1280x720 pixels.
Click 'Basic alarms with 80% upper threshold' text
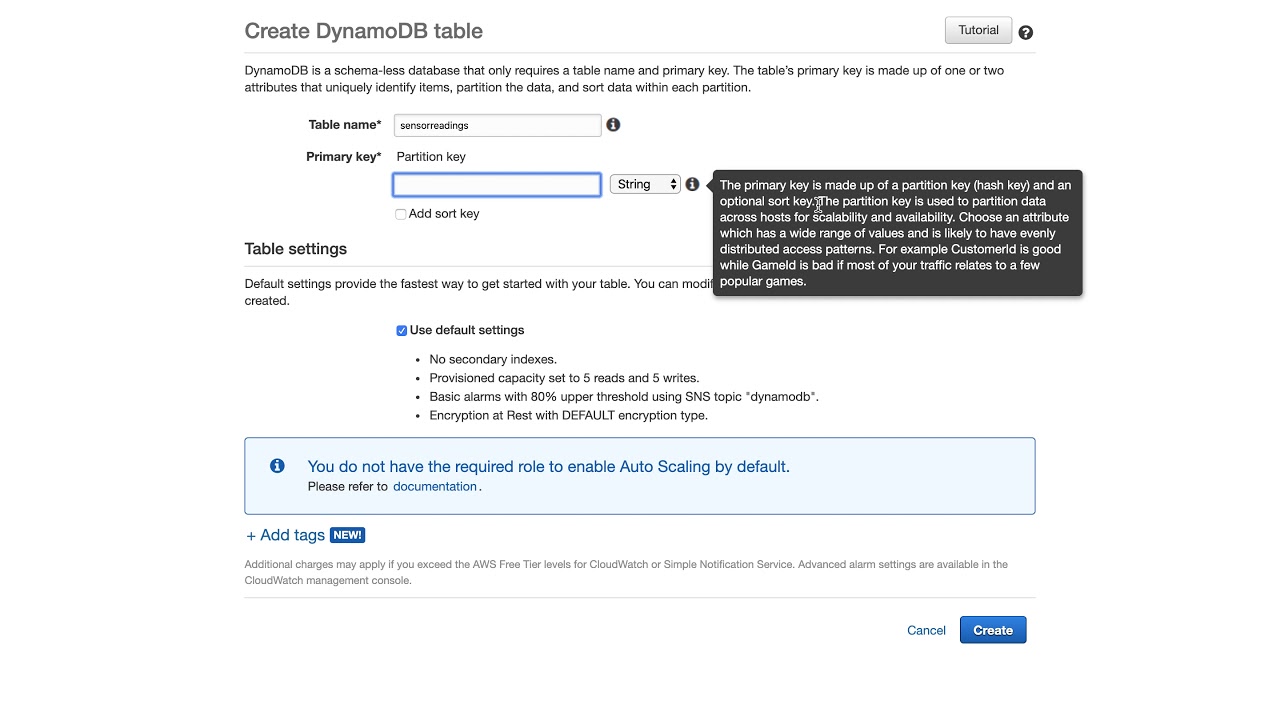click(623, 397)
